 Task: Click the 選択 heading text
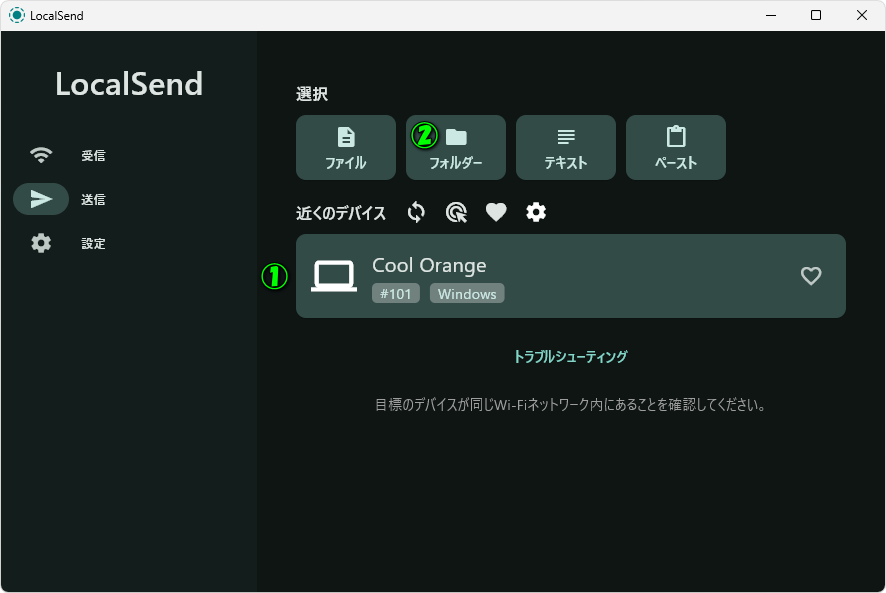[312, 94]
